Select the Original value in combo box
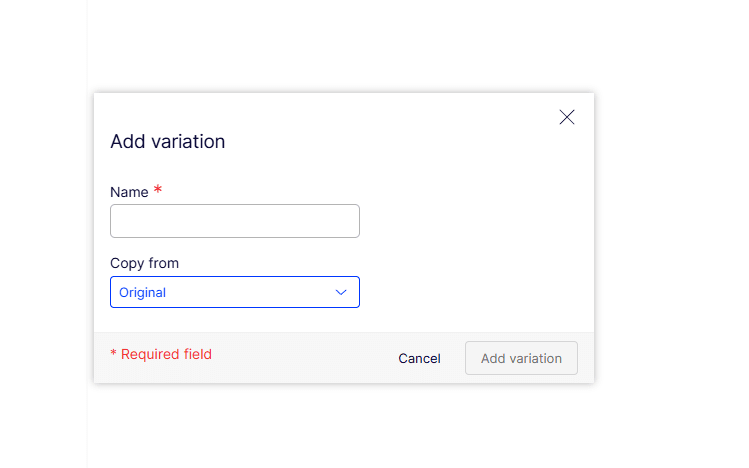Screen dimensions: 749x468 (x=143, y=292)
